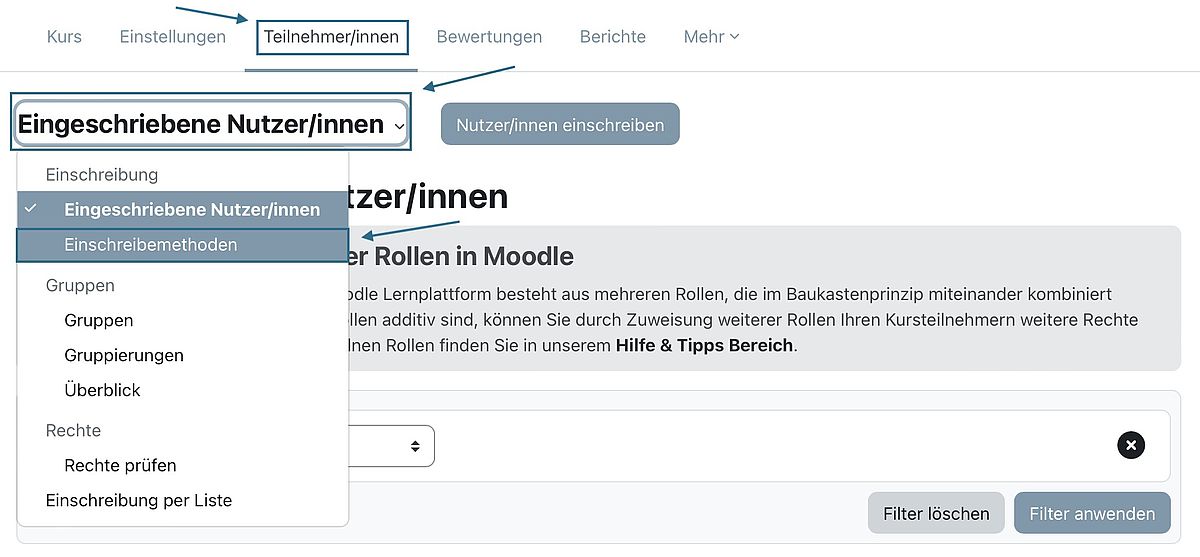Select Gruppen menu entry

click(x=99, y=321)
